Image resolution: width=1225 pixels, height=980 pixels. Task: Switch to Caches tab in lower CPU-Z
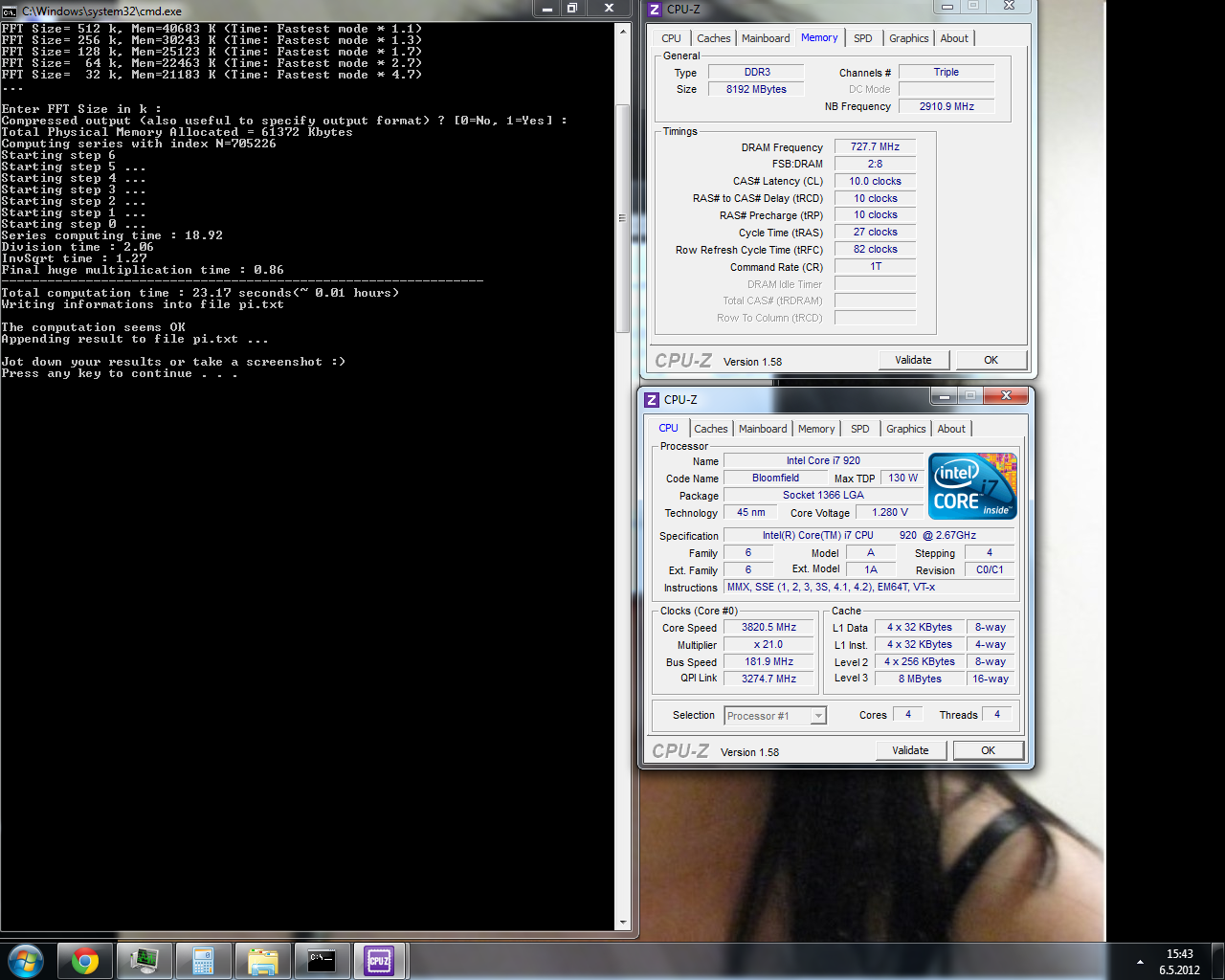click(710, 429)
